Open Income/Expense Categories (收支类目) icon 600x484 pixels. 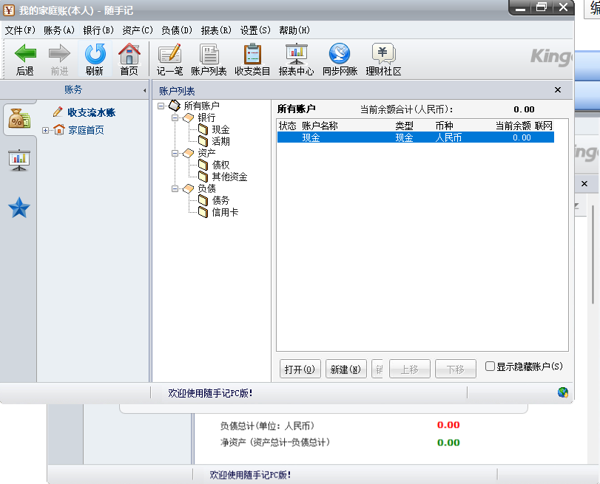click(253, 54)
